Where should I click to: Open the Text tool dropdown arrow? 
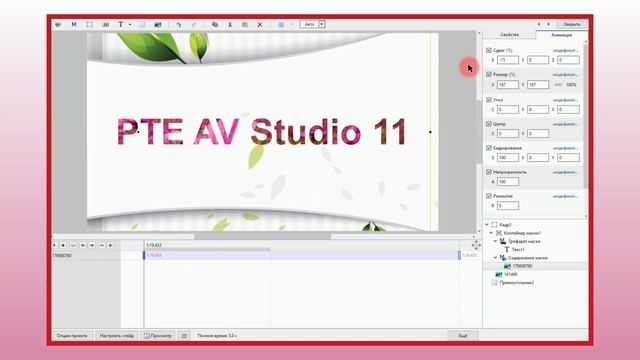click(130, 24)
